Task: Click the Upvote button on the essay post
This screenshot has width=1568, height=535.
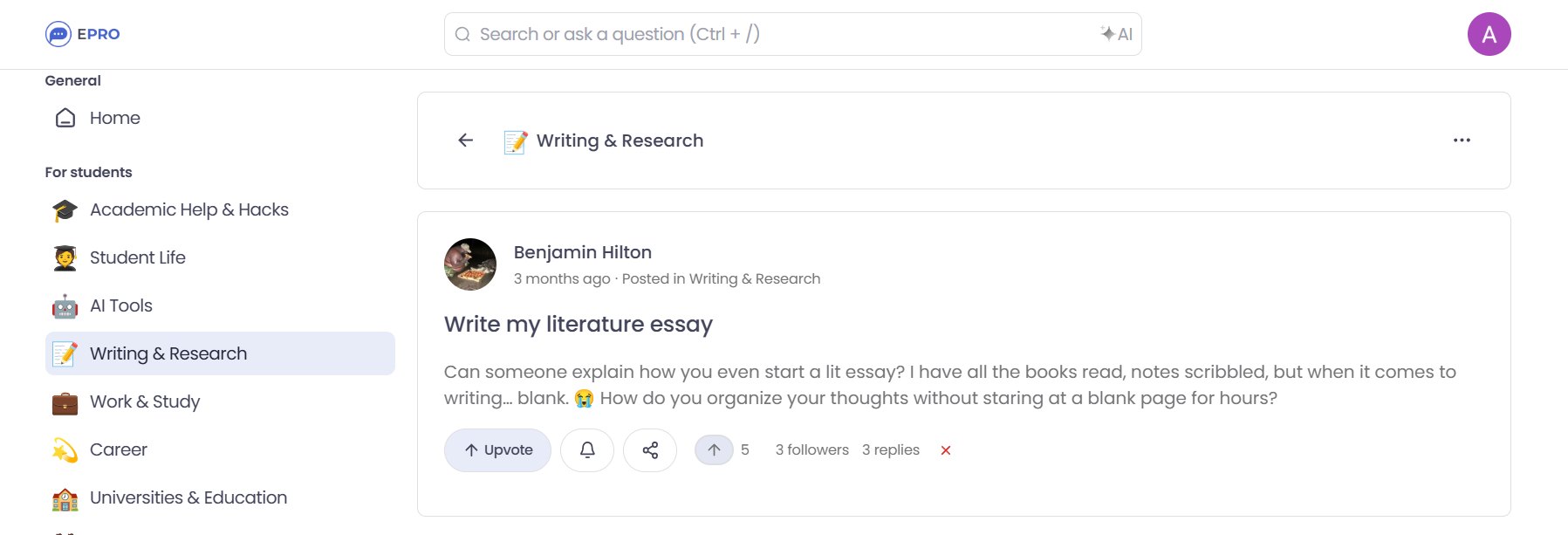Action: pyautogui.click(x=497, y=450)
